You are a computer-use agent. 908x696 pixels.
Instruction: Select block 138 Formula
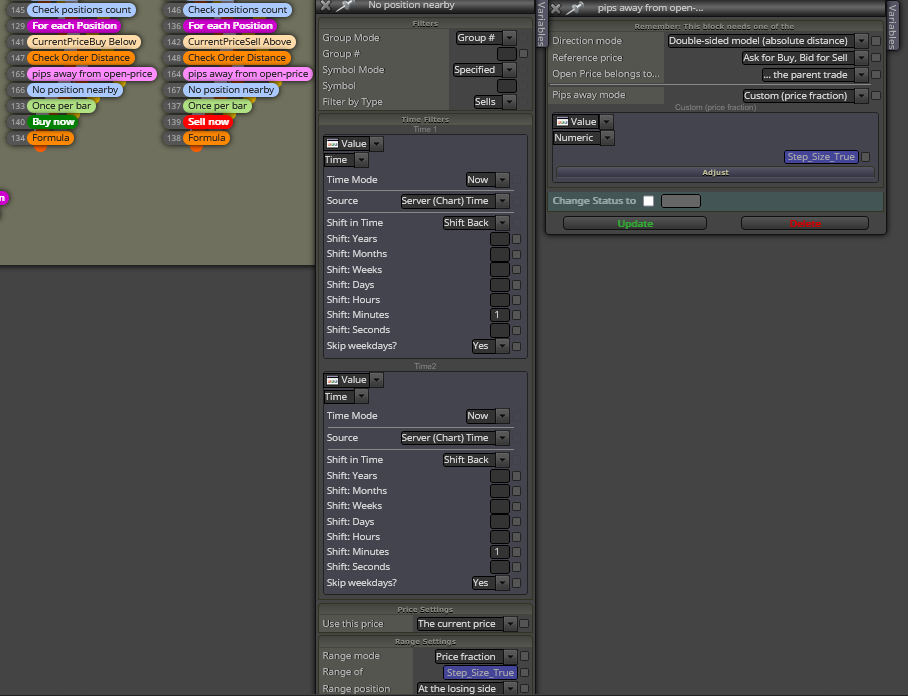point(207,138)
